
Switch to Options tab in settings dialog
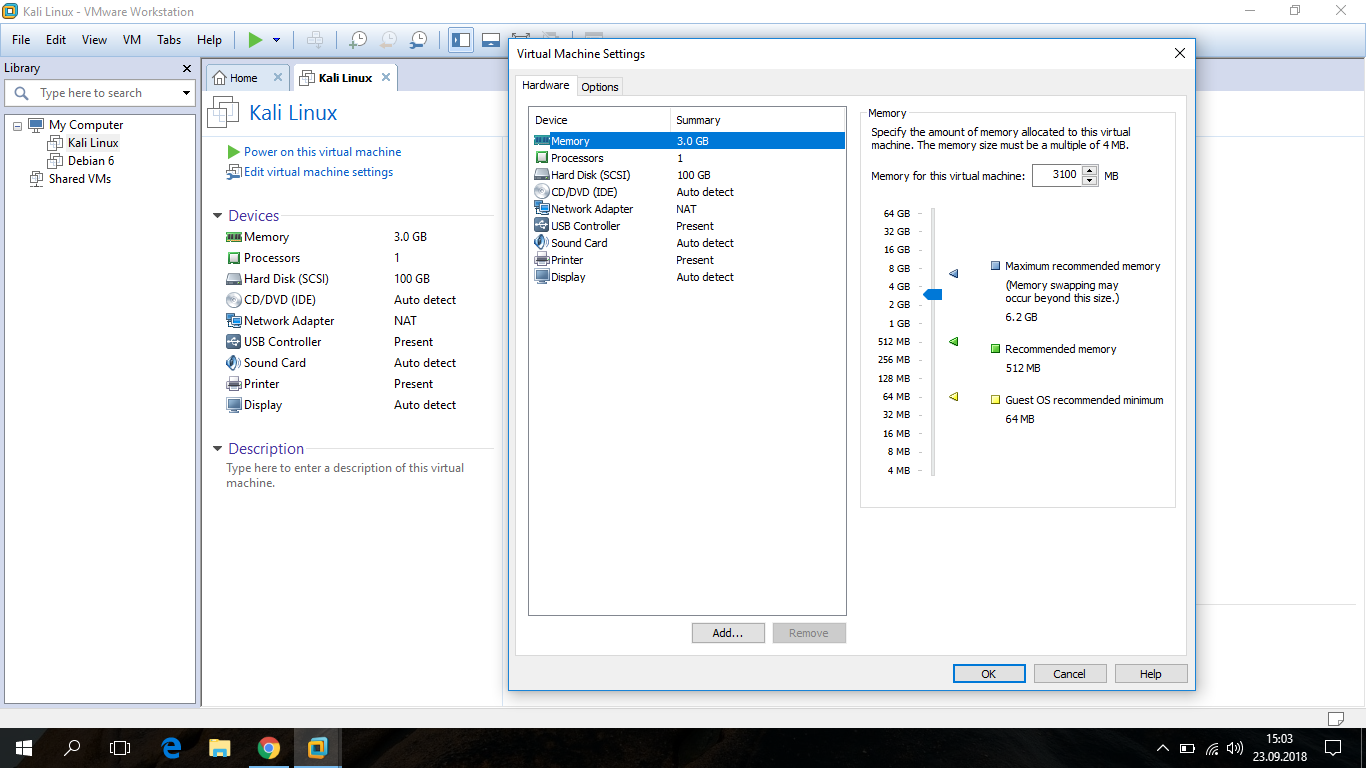(600, 87)
